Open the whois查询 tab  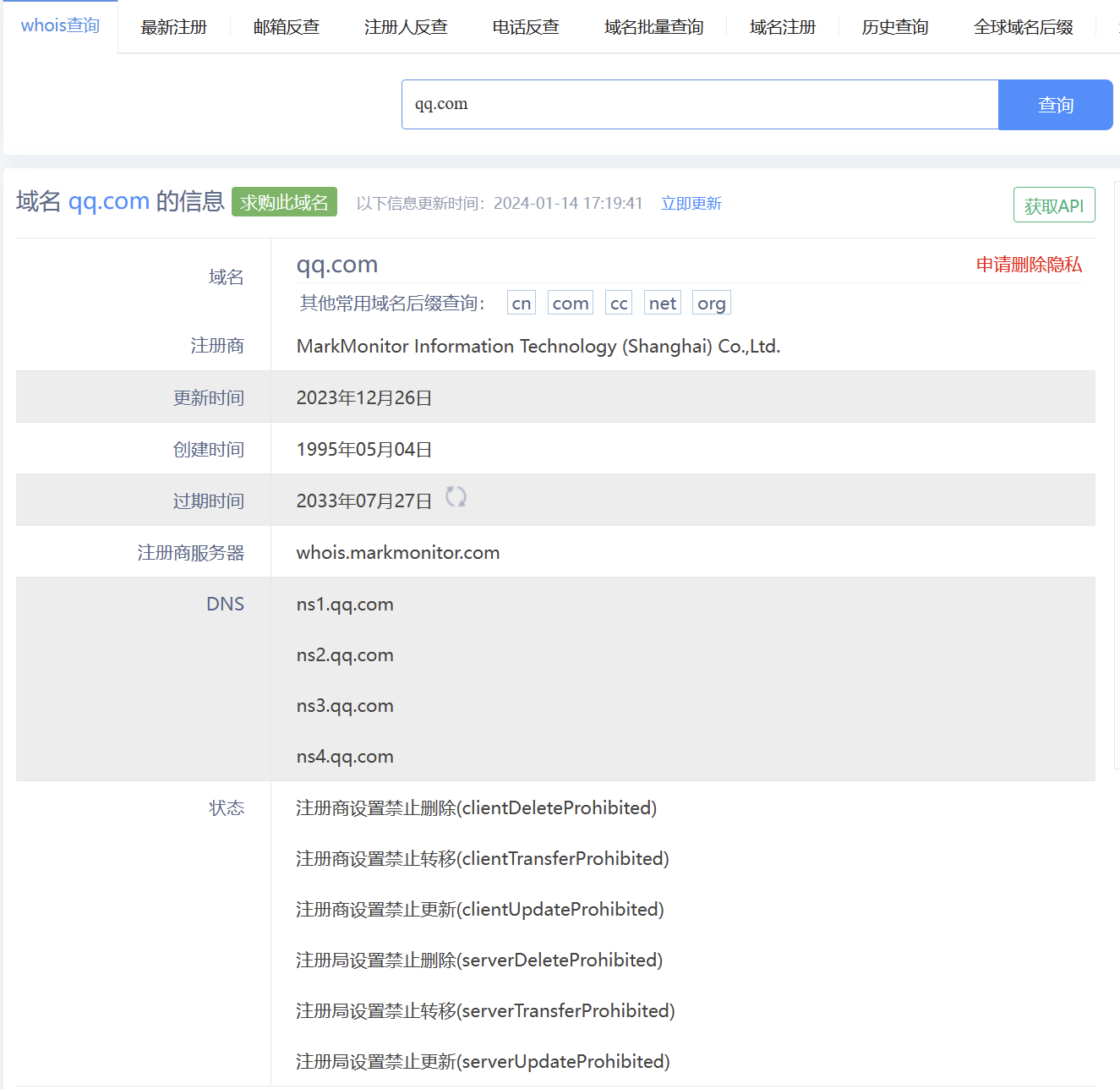click(x=60, y=26)
